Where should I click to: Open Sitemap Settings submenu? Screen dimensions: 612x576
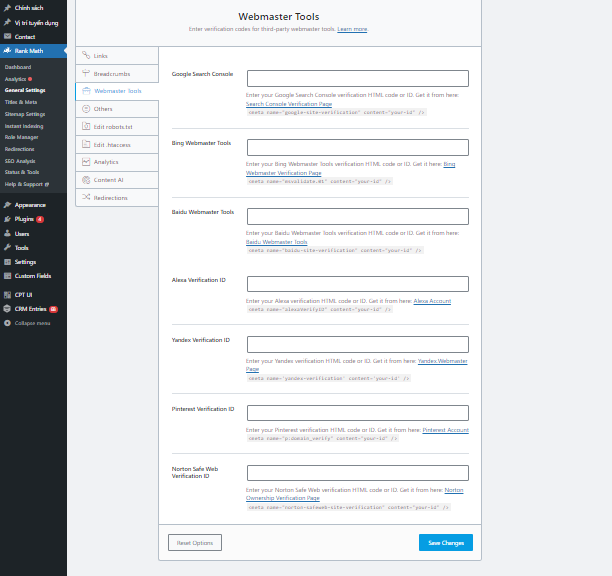[x=25, y=114]
